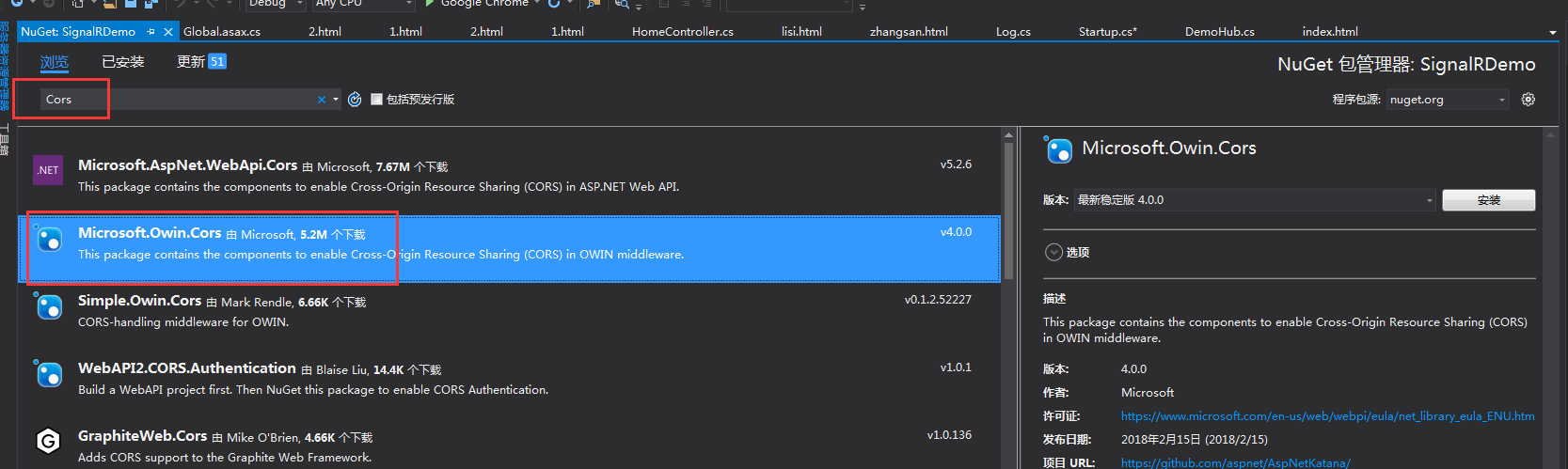
Task: Click the Adds CORS support to Graphite description
Action: (x=225, y=458)
